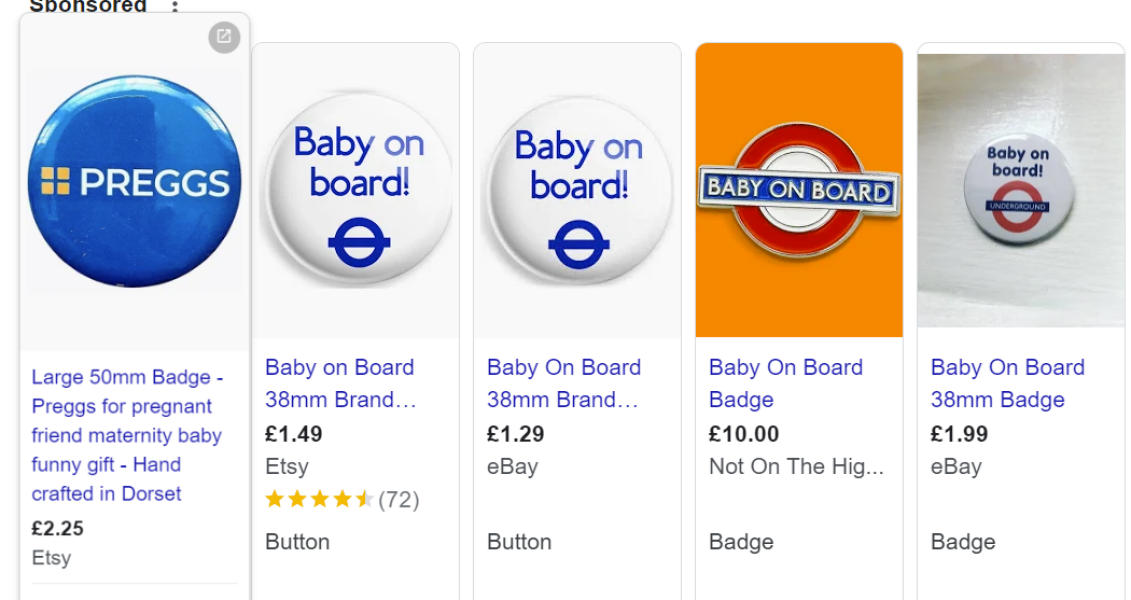The width and height of the screenshot is (1131, 600).
Task: Open the Baby On Board 38mm eBay listing
Action: click(562, 383)
